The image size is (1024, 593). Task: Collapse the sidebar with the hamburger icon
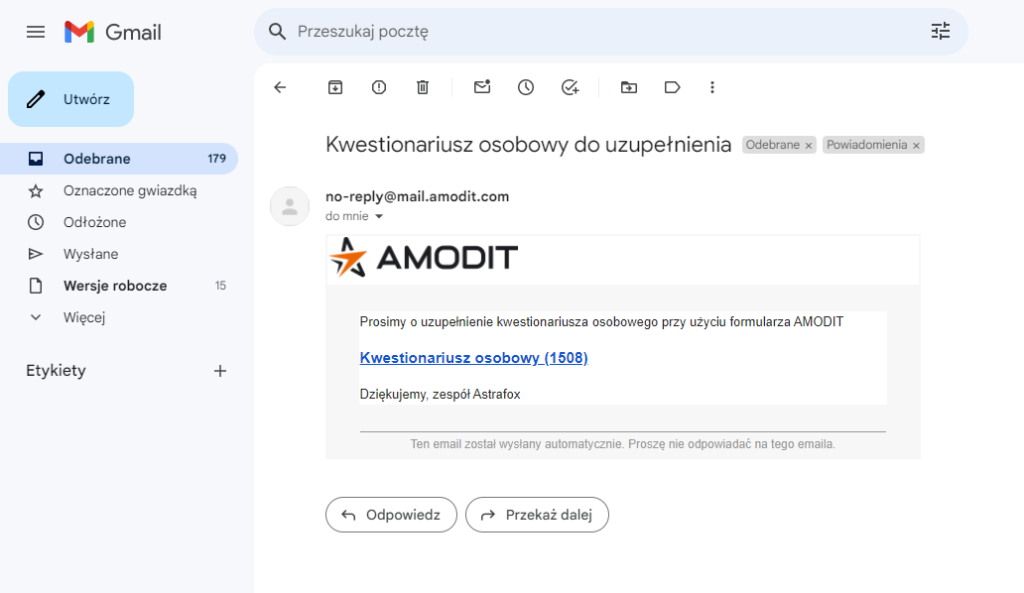(x=35, y=31)
